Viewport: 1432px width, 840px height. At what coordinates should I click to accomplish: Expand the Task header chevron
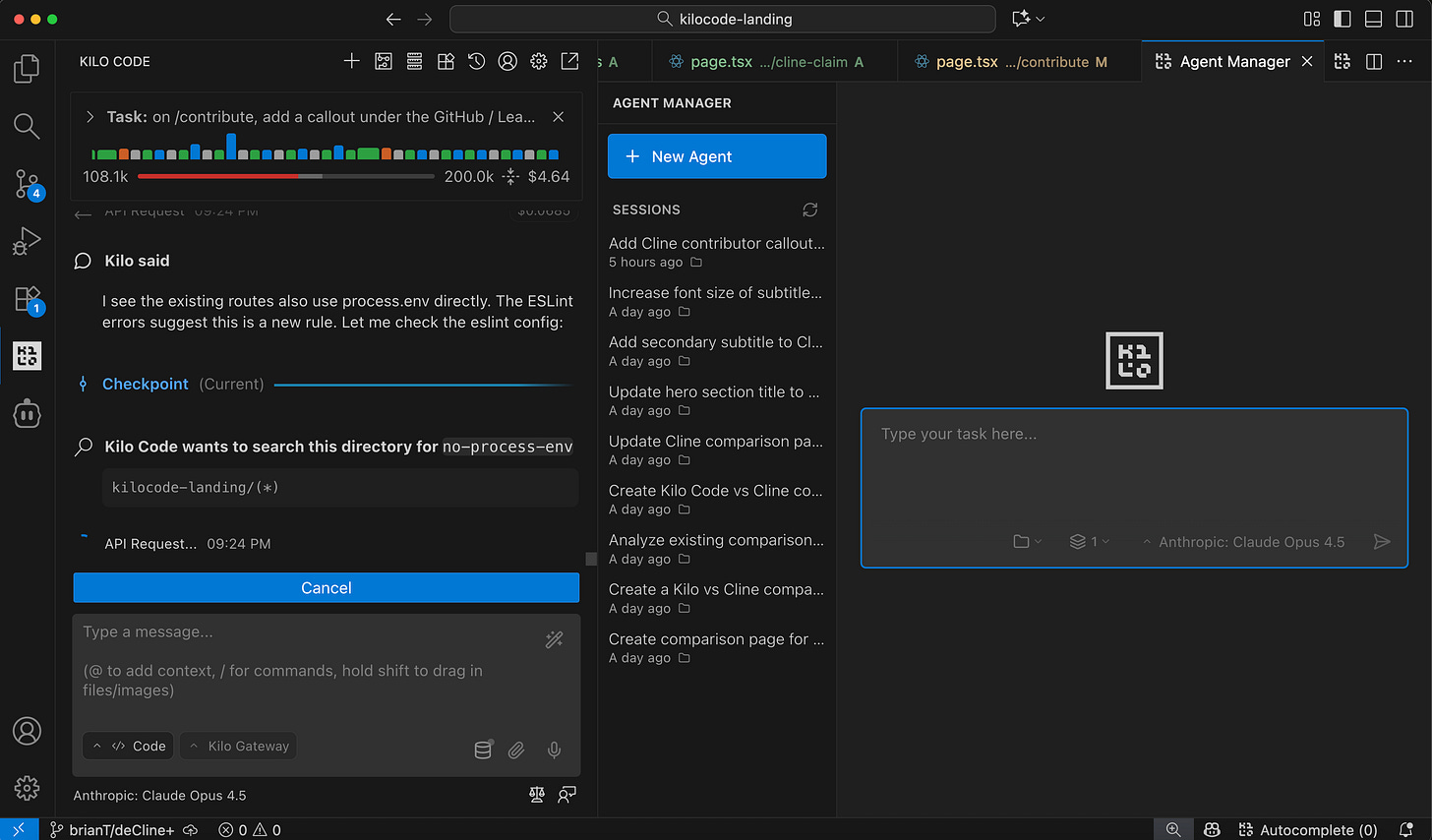click(89, 116)
